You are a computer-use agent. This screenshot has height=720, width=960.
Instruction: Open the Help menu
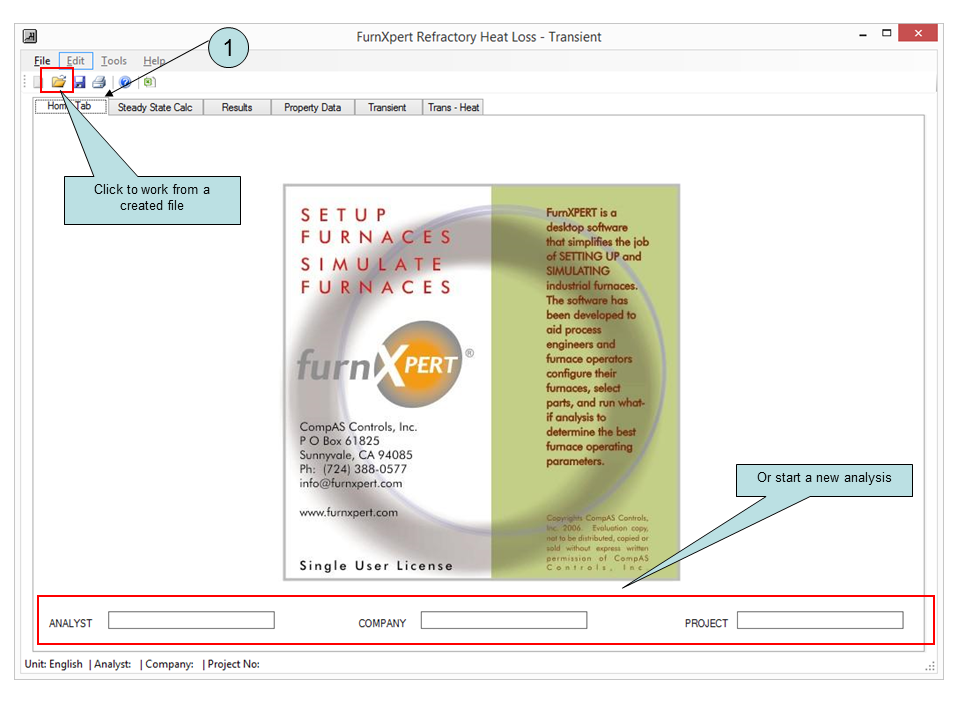click(154, 61)
